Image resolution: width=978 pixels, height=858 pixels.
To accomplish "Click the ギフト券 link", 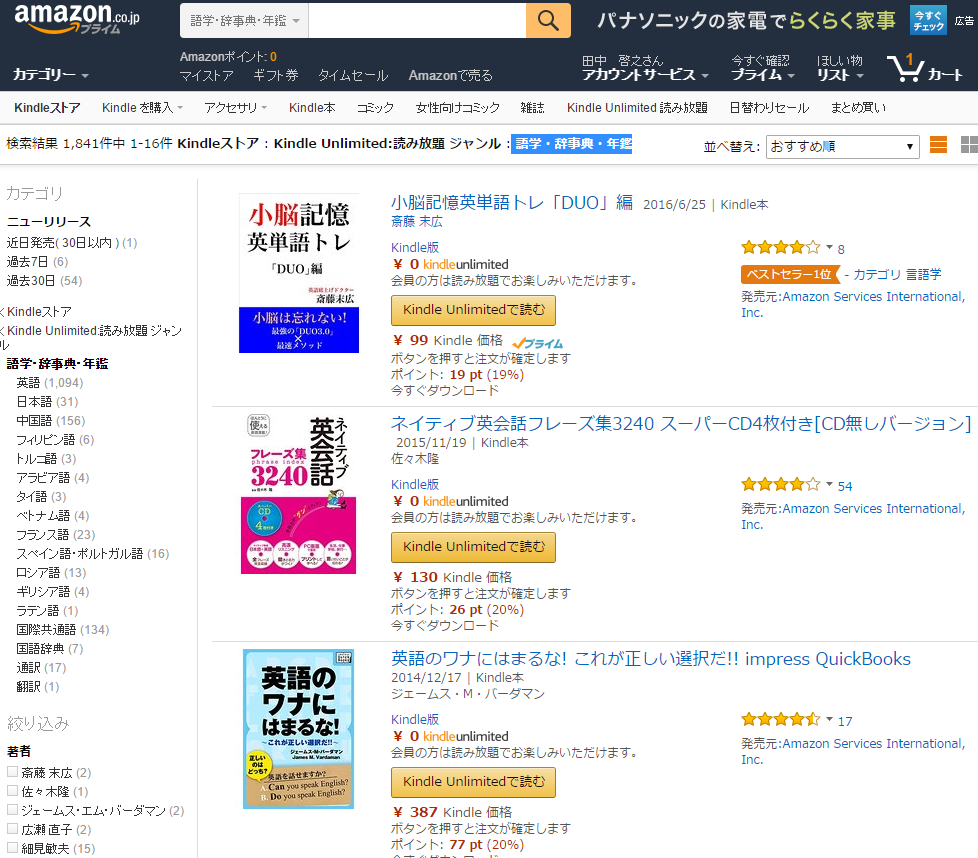I will coord(276,75).
